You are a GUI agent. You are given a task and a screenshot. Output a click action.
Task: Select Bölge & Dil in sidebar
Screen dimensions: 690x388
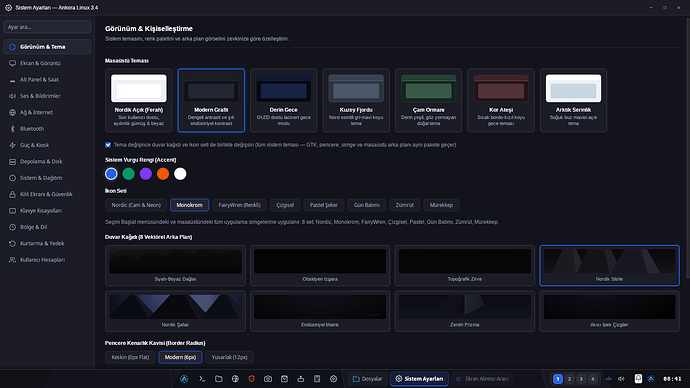(x=47, y=227)
